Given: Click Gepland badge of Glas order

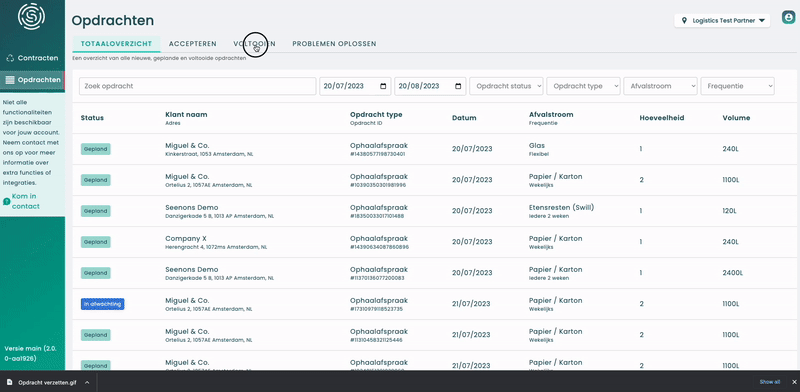Looking at the screenshot, I should point(95,149).
